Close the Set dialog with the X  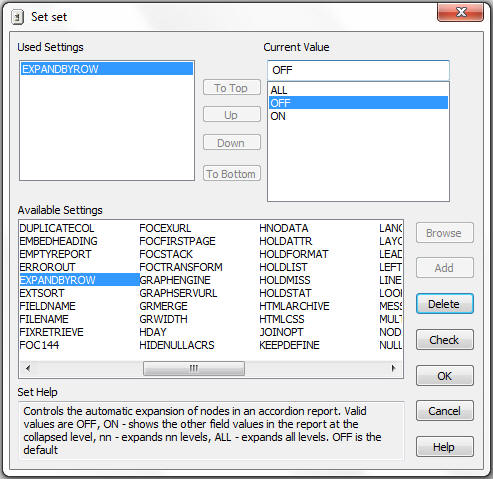461,13
